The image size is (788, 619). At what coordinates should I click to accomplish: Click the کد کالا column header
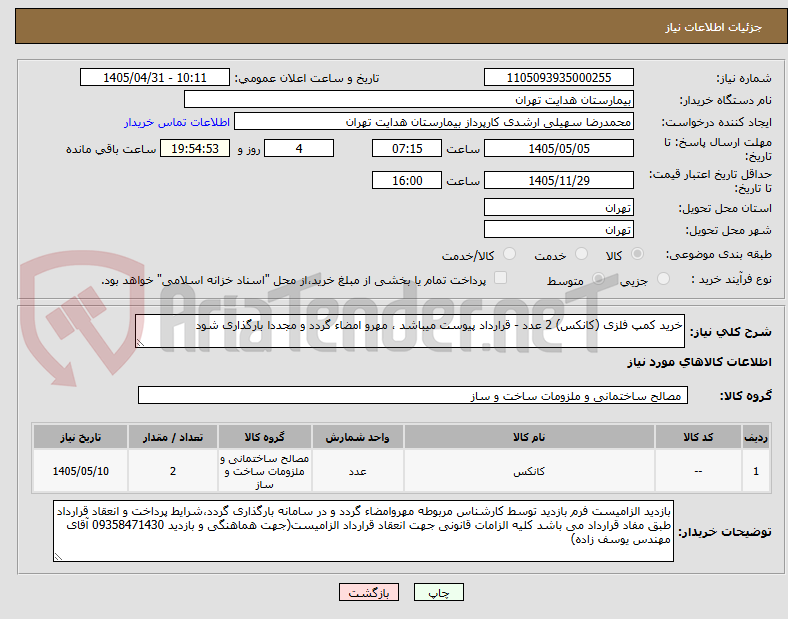point(698,437)
